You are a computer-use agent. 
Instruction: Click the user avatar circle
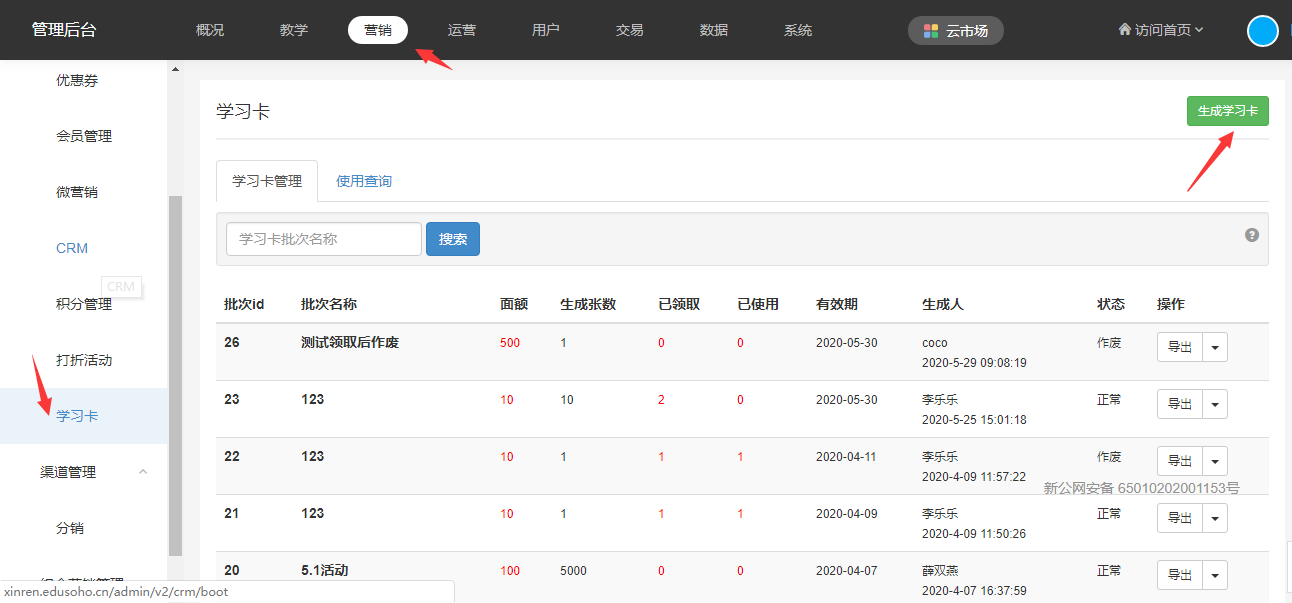click(1262, 31)
